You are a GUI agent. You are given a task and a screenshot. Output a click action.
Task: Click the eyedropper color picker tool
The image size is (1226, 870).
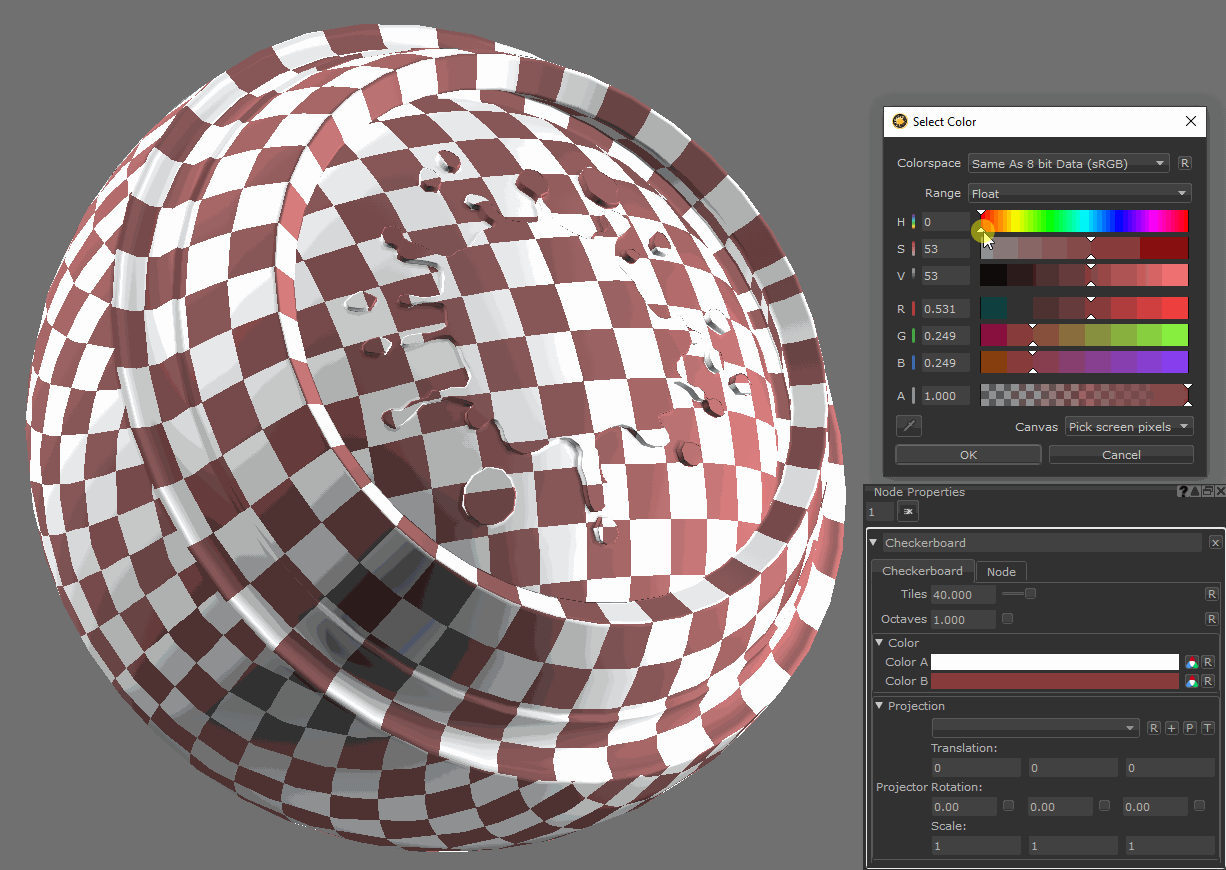(909, 427)
